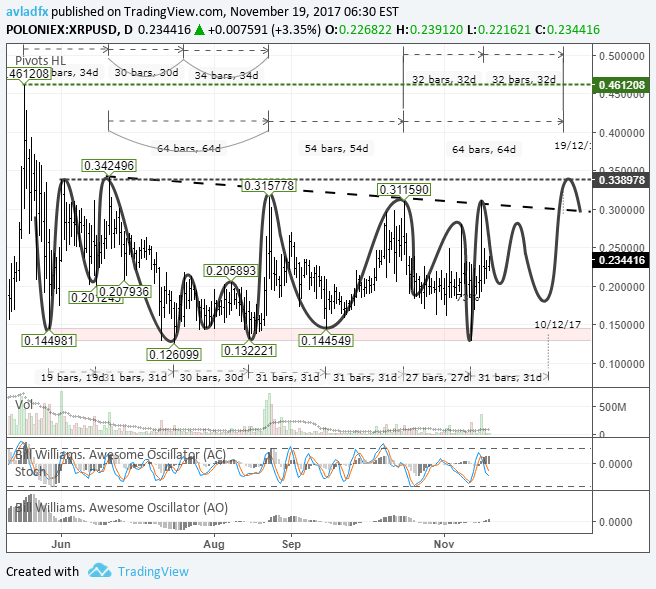Click the Jun label on time axis
This screenshot has width=656, height=589.
61,544
